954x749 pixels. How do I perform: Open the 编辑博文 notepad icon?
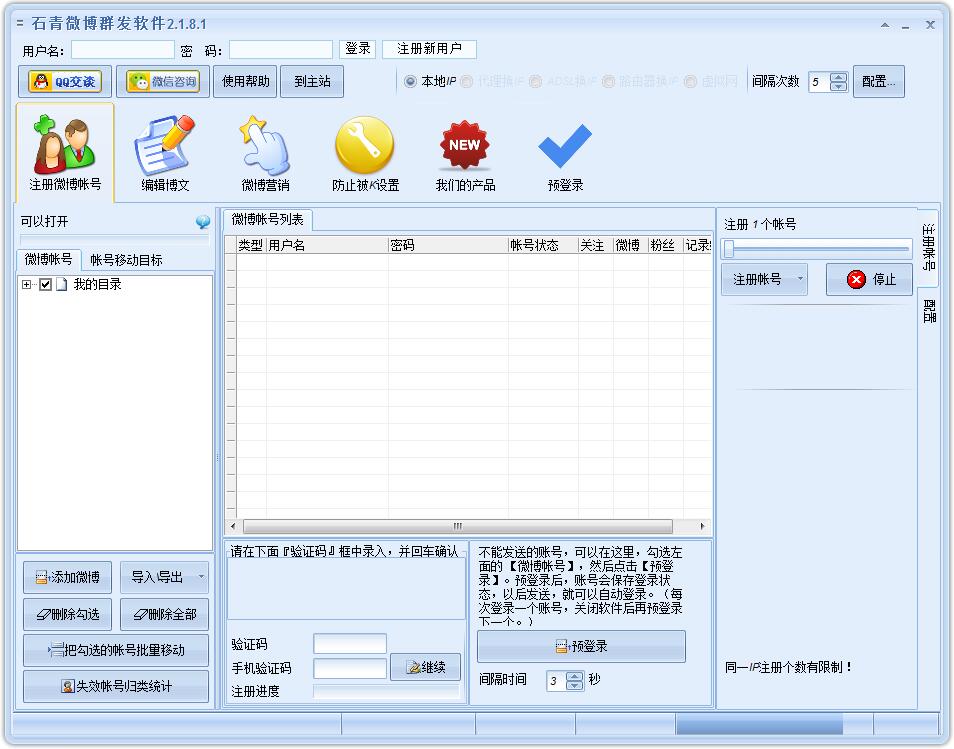point(164,153)
